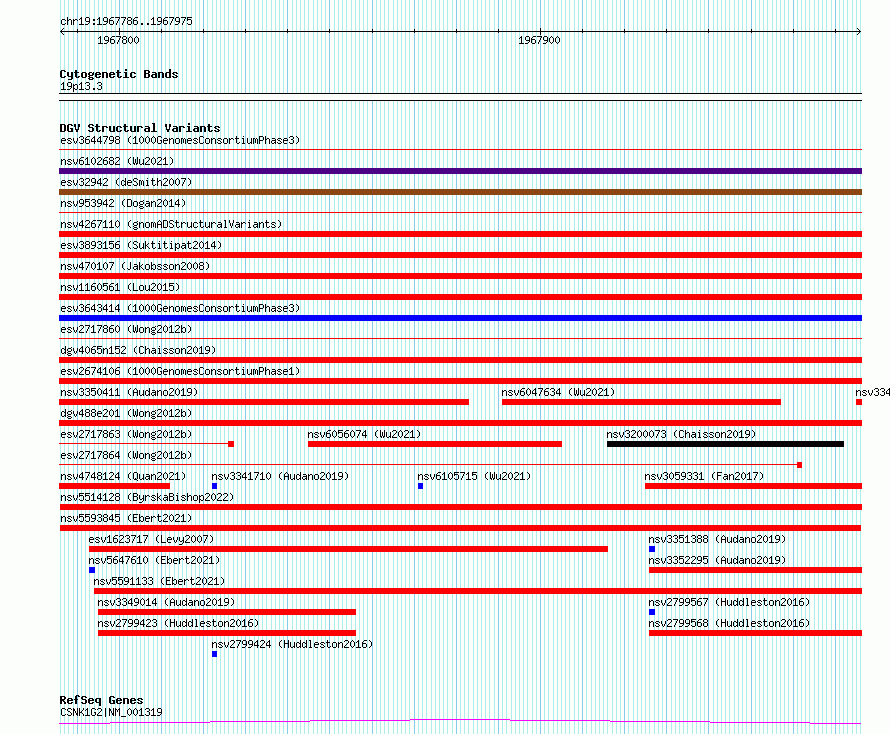The width and height of the screenshot is (890, 734).
Task: Click the red esv1623717 (Levy2007) bar
Action: 349,549
